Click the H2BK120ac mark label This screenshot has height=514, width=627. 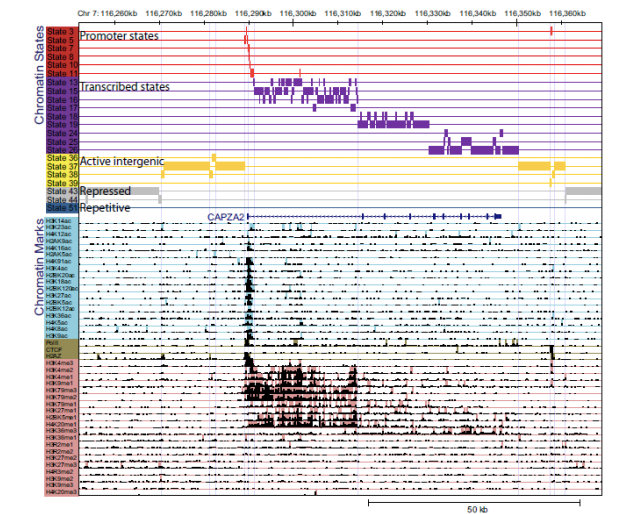tap(62, 288)
